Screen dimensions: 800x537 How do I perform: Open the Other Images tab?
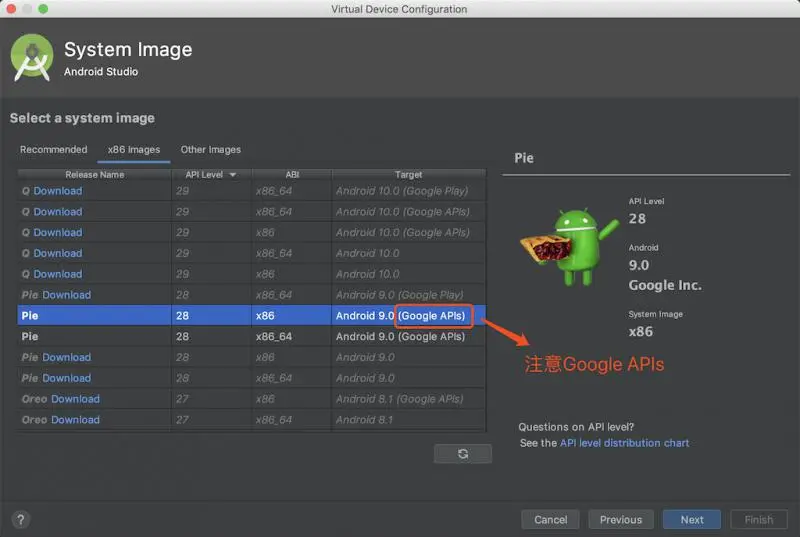coord(211,149)
